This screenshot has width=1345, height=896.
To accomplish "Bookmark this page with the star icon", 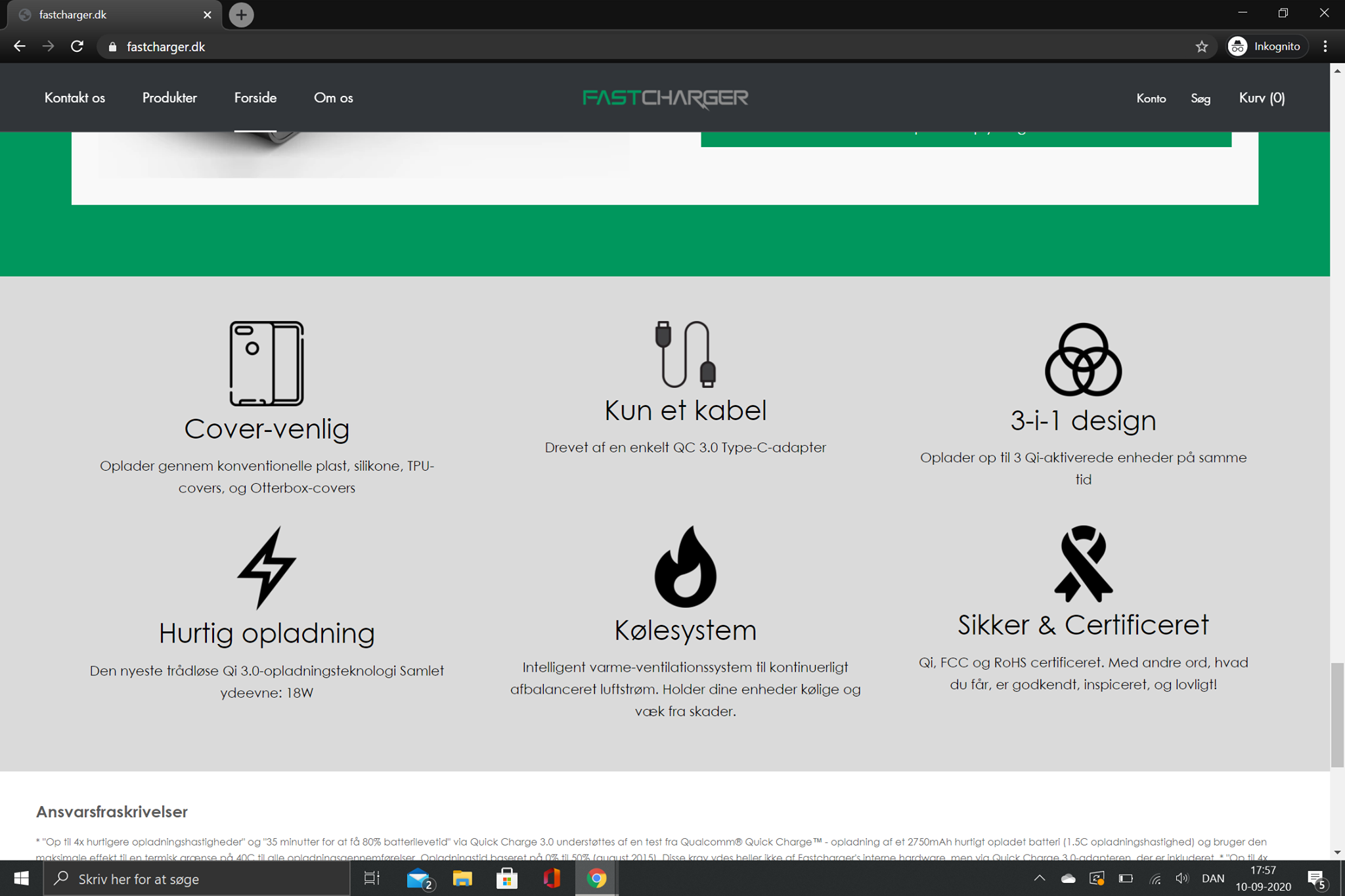I will click(x=1201, y=47).
